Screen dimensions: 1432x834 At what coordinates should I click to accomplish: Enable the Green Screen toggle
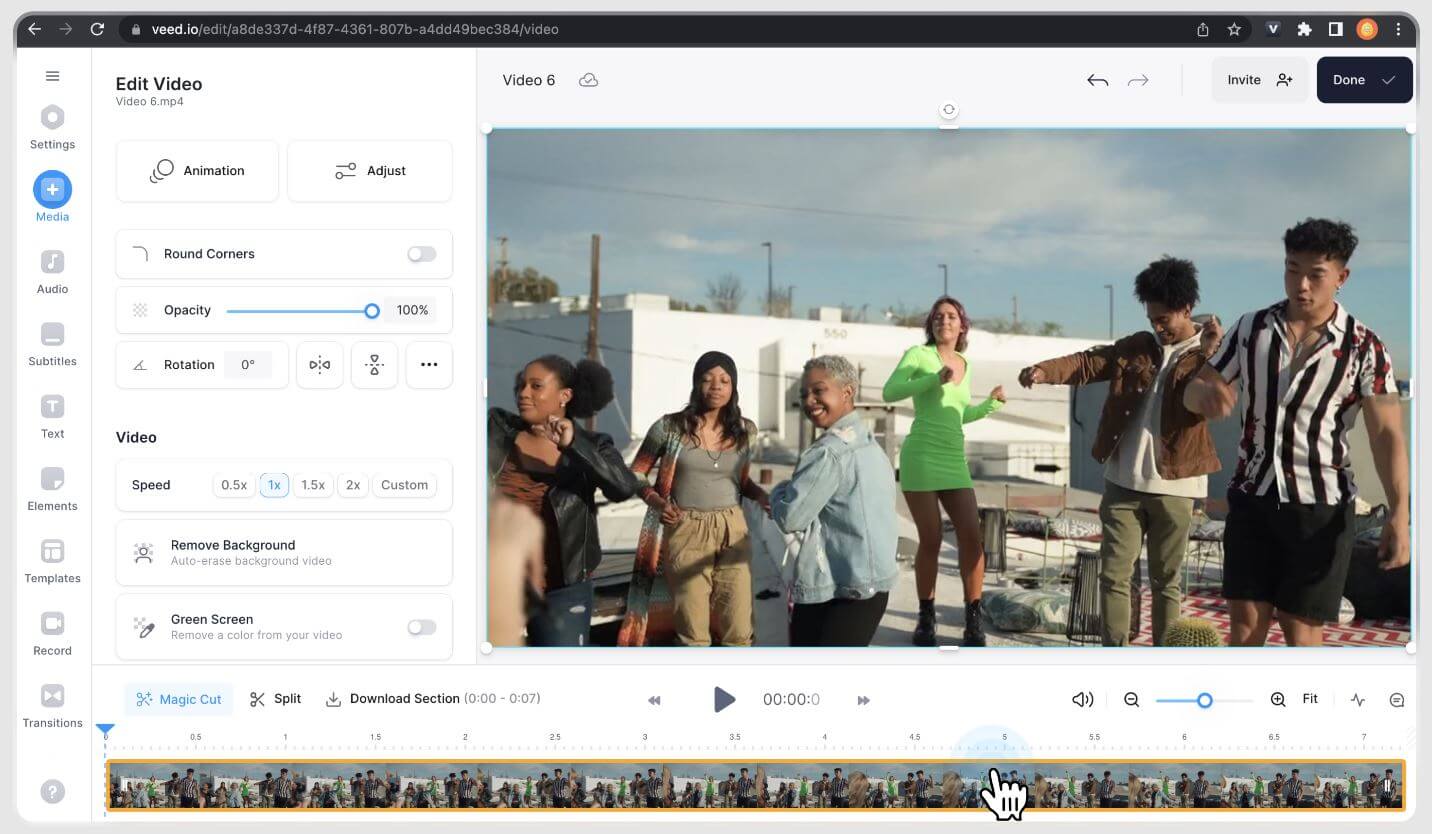coord(422,627)
